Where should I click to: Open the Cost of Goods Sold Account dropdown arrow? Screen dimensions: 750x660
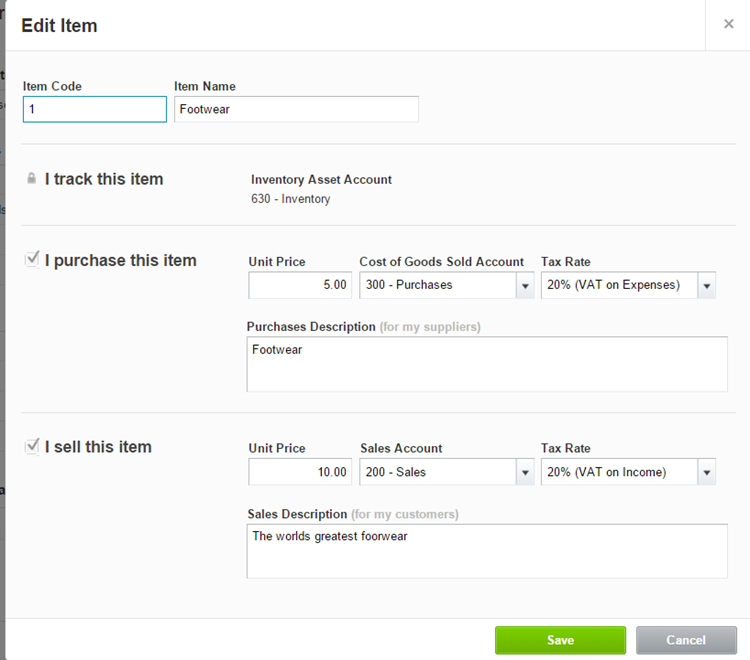click(x=525, y=286)
